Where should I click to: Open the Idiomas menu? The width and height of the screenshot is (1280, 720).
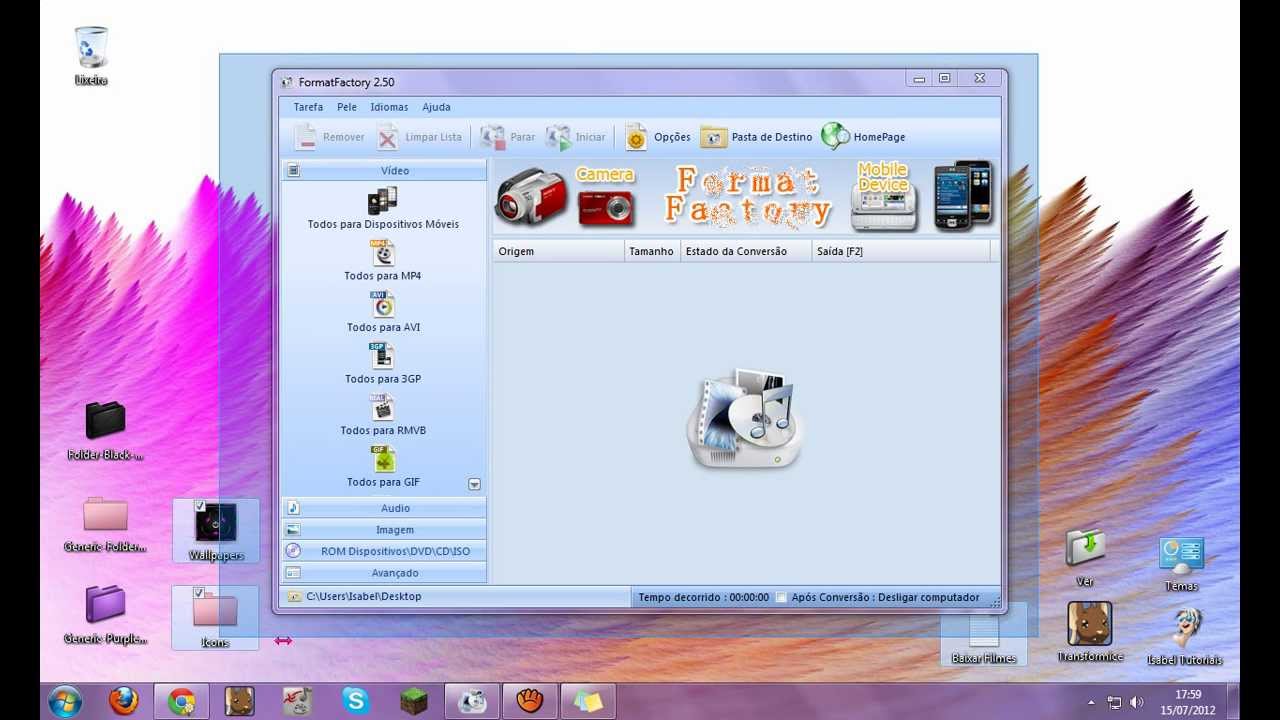click(x=389, y=107)
